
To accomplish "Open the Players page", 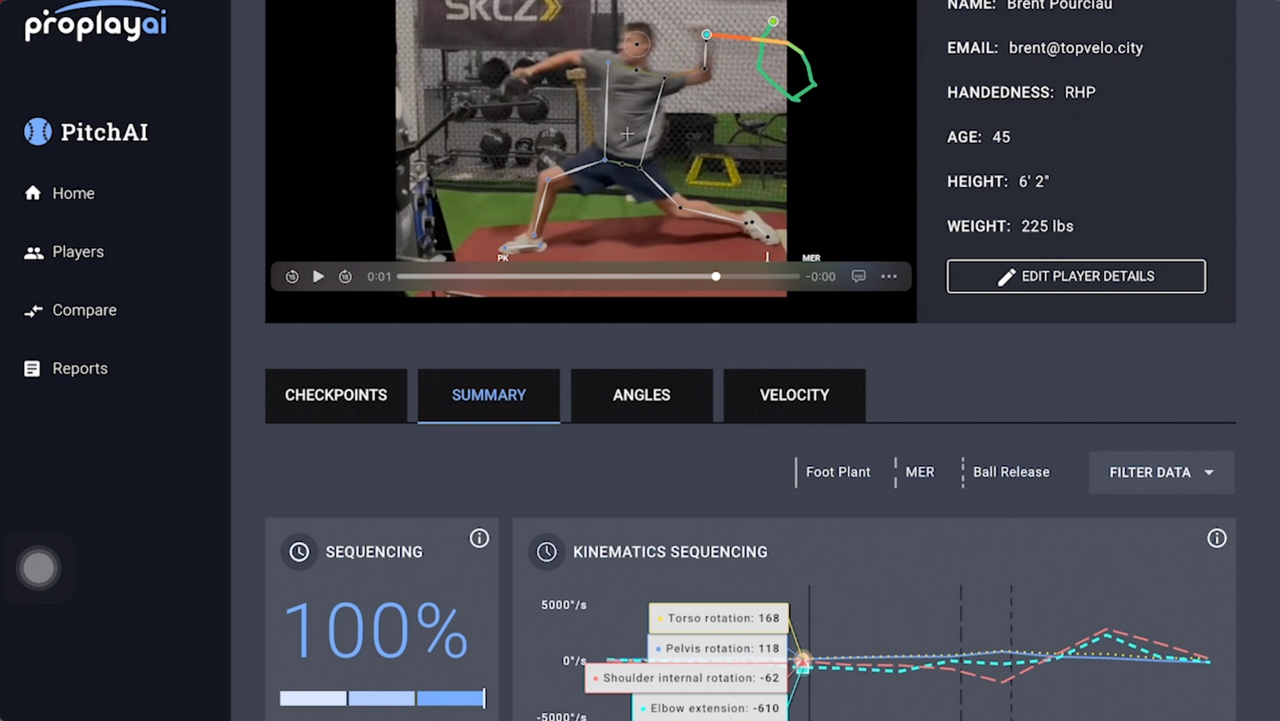I will coord(77,252).
